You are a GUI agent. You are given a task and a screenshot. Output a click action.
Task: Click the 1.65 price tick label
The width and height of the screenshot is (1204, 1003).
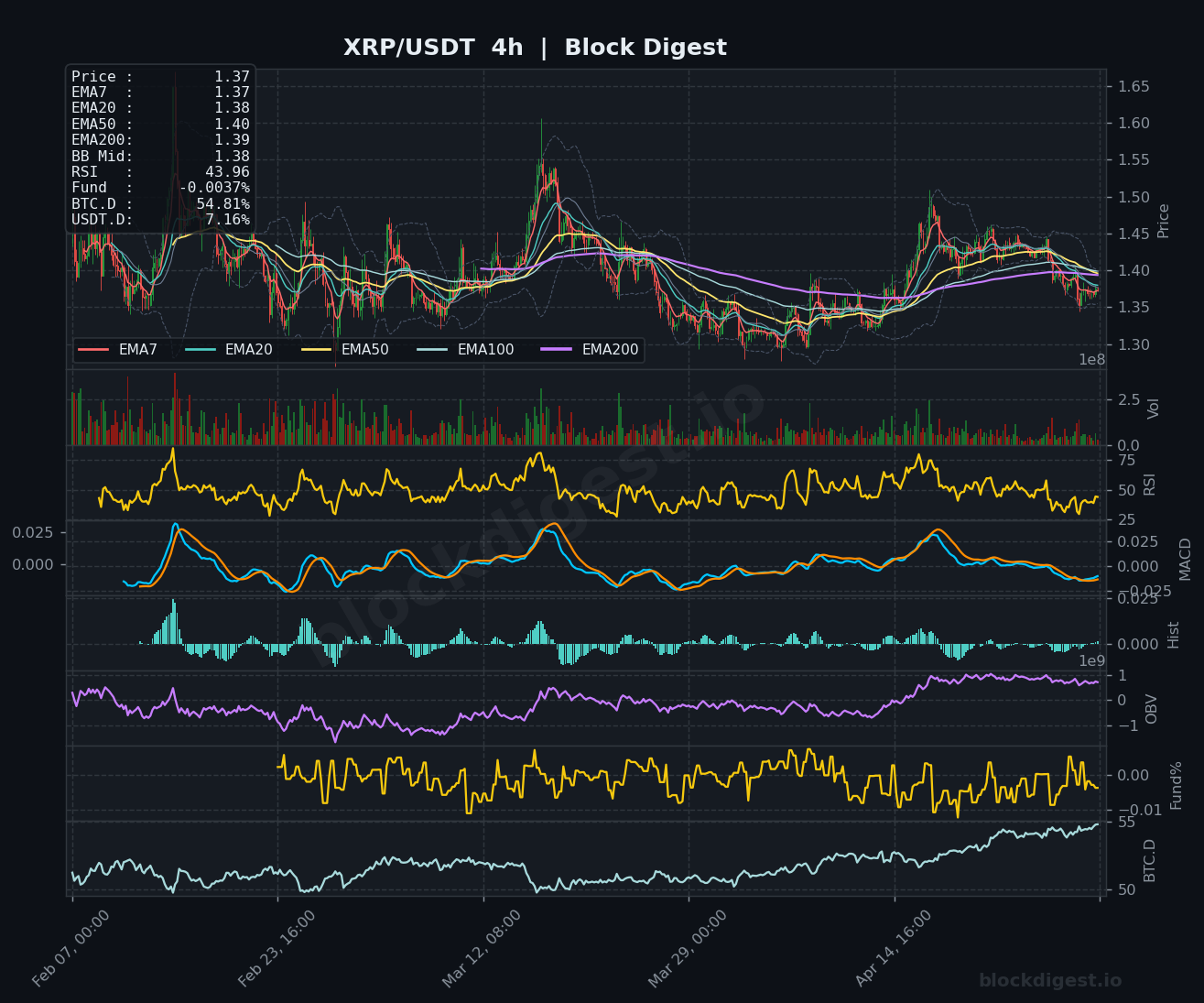tap(1133, 87)
